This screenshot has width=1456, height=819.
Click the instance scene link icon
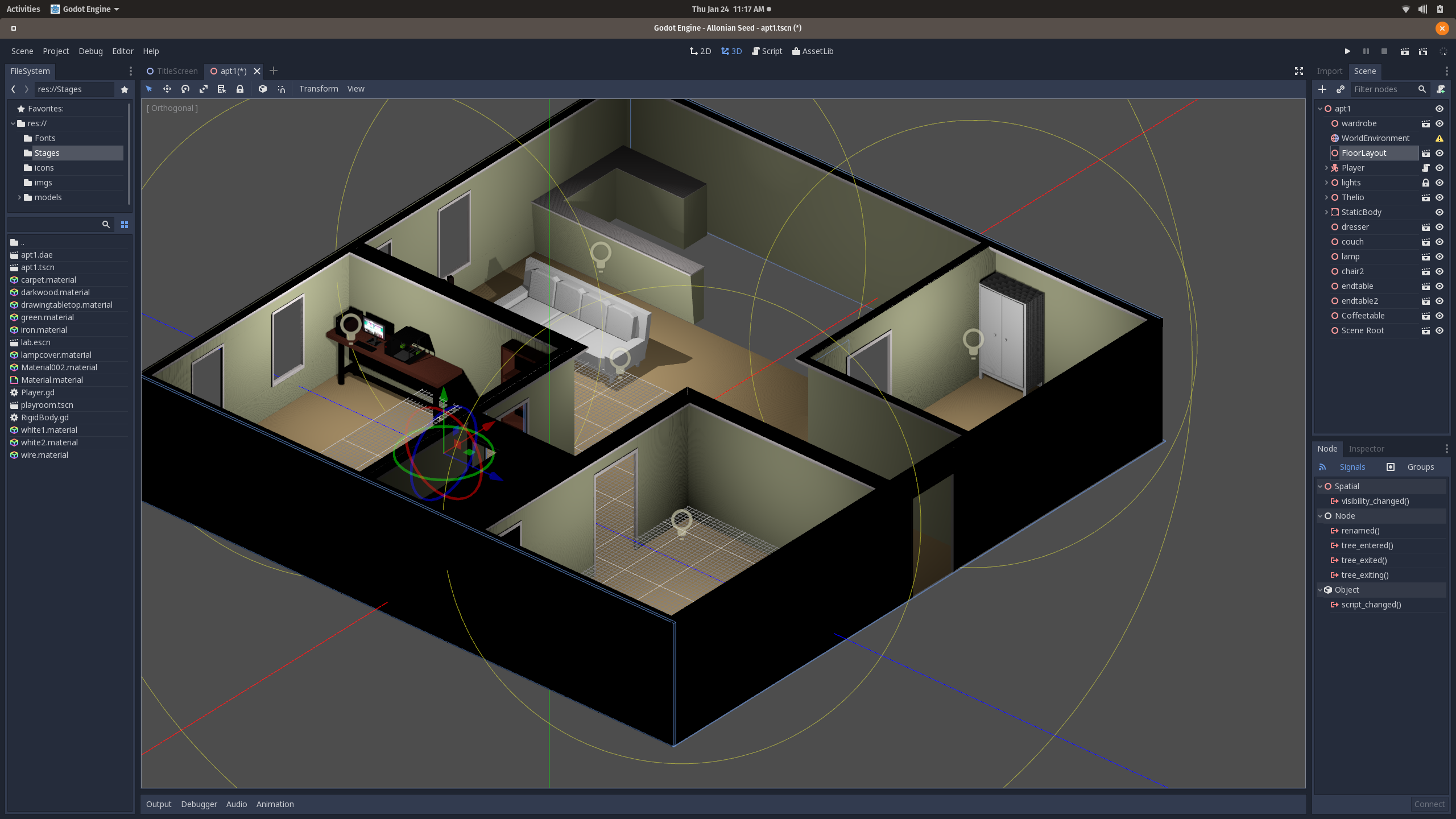pyautogui.click(x=1341, y=89)
